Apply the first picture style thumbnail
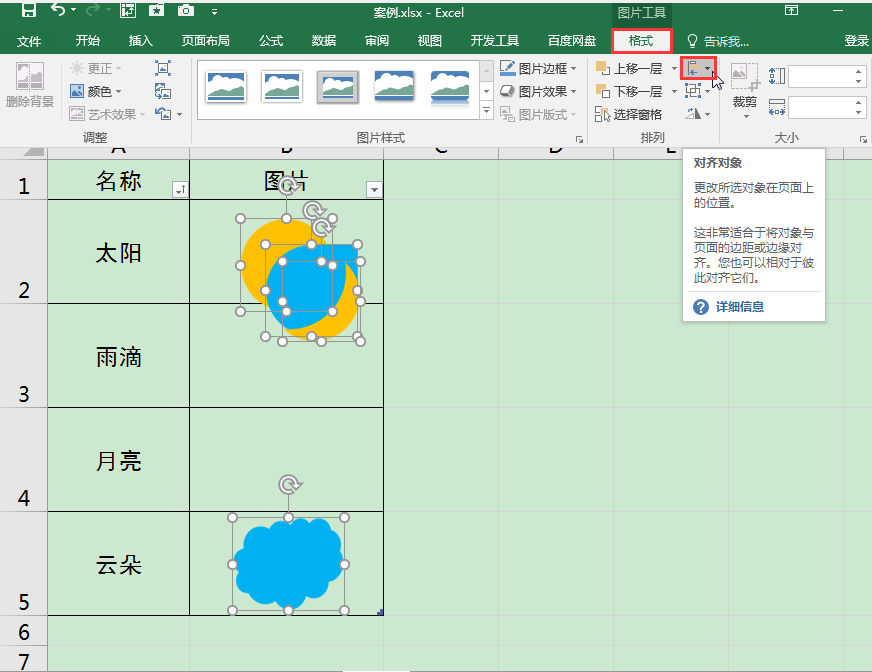 click(225, 87)
